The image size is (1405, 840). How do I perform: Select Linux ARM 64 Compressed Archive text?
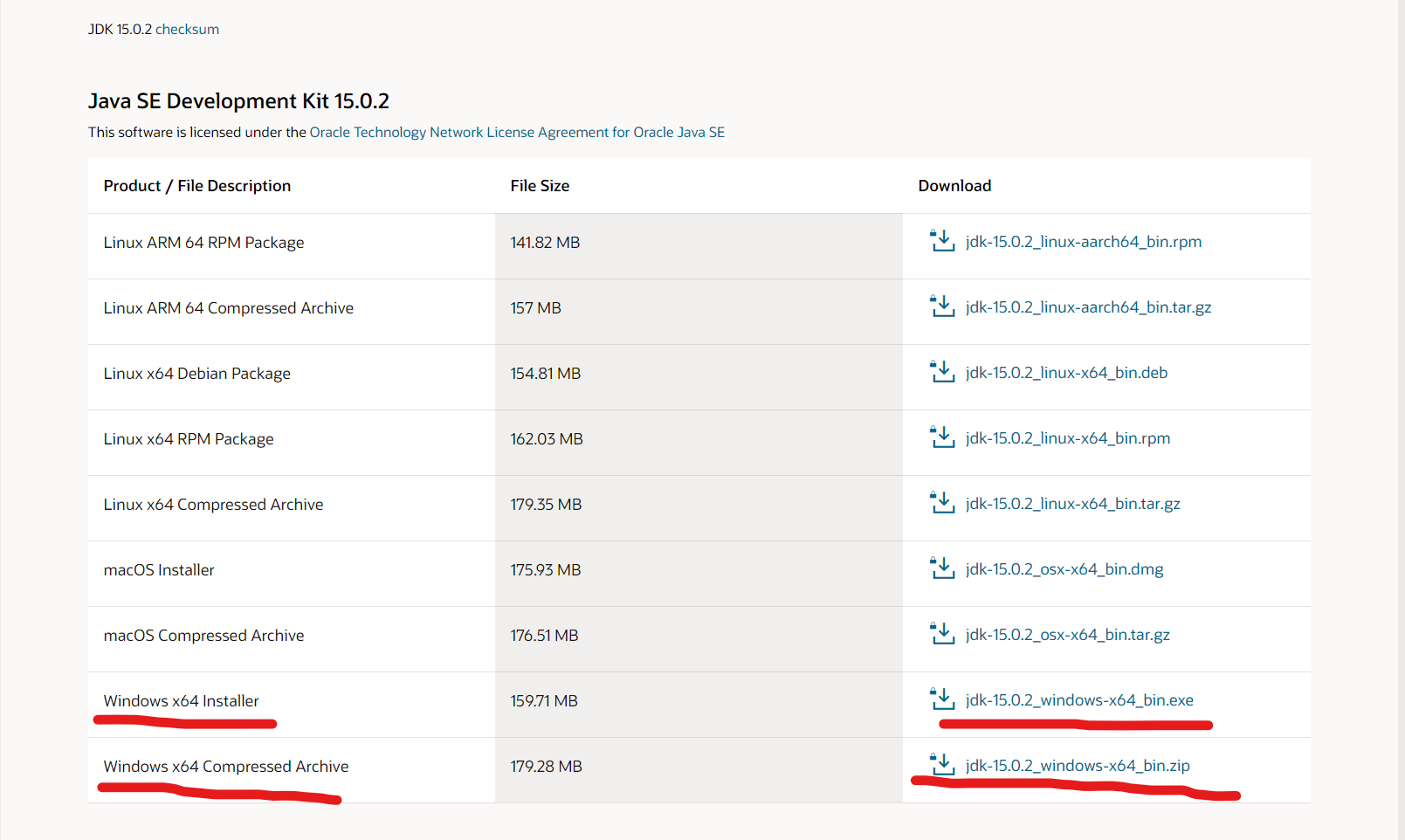click(228, 308)
